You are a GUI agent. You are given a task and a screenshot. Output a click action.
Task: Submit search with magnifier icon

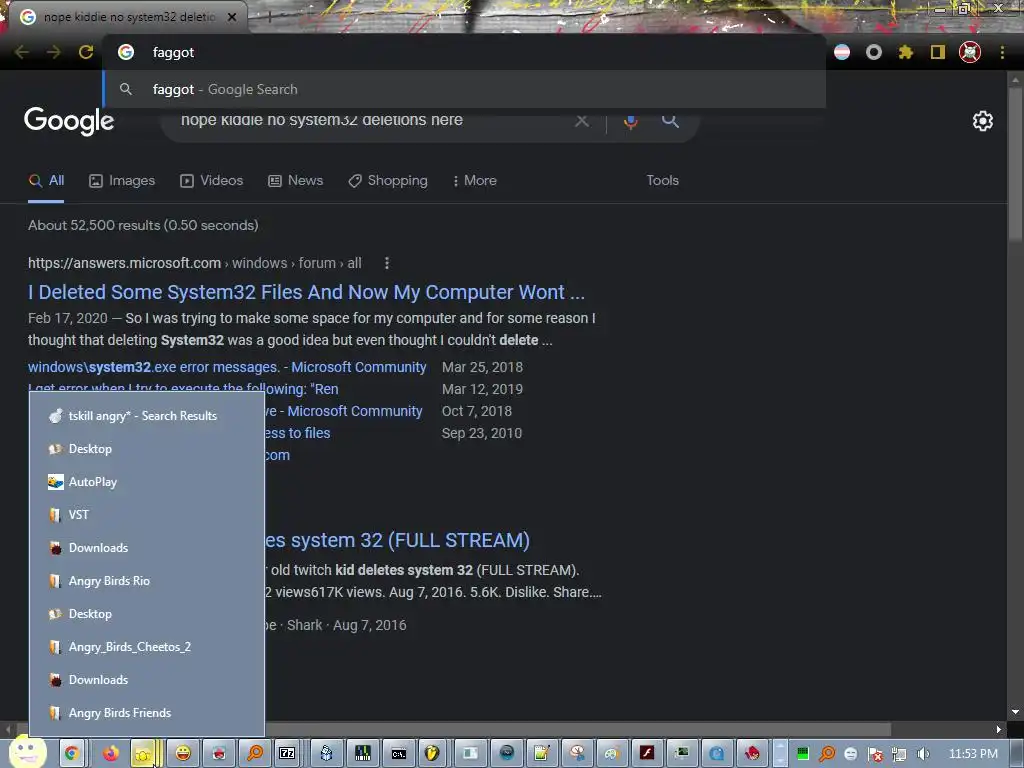670,120
